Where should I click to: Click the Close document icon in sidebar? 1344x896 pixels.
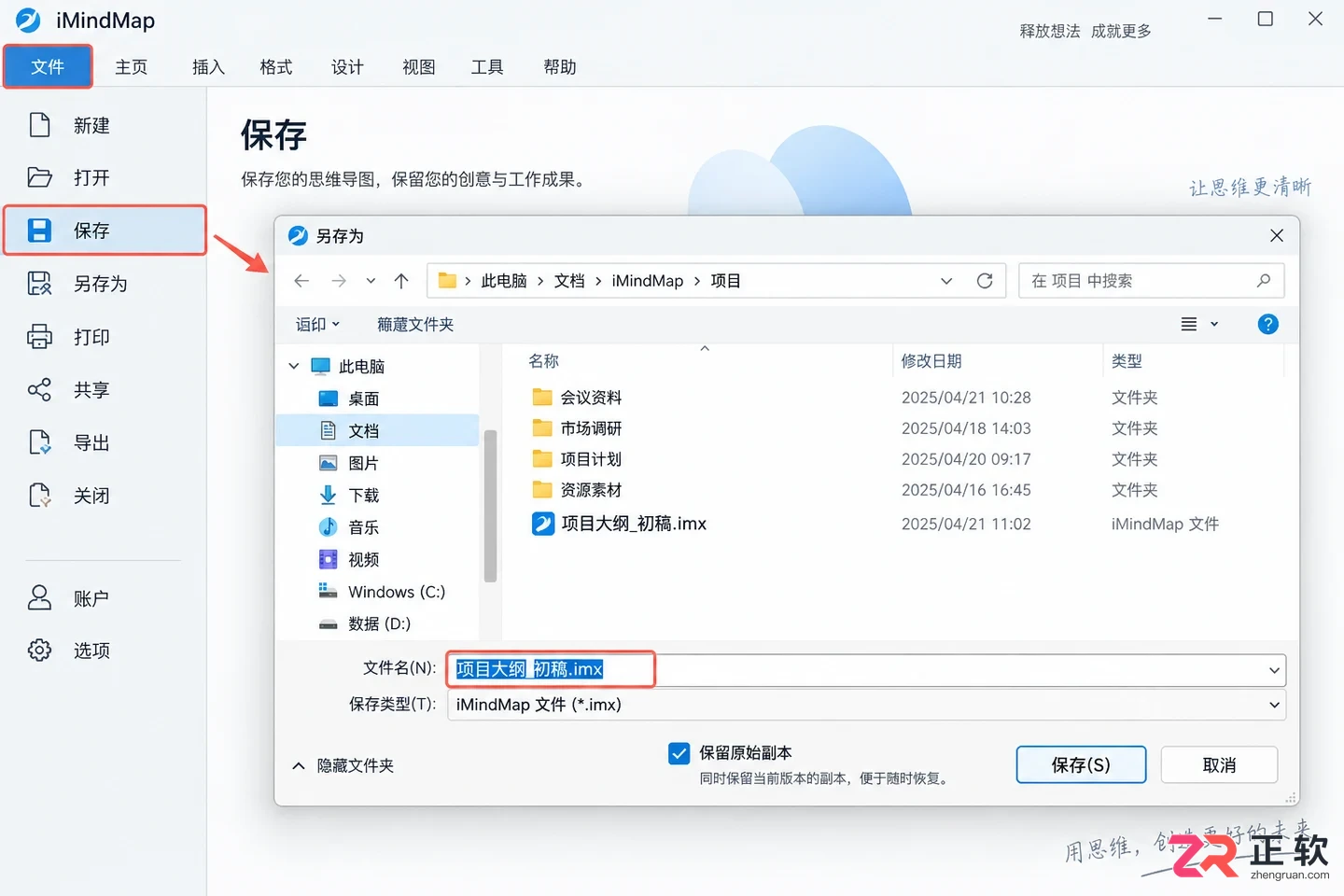39,496
